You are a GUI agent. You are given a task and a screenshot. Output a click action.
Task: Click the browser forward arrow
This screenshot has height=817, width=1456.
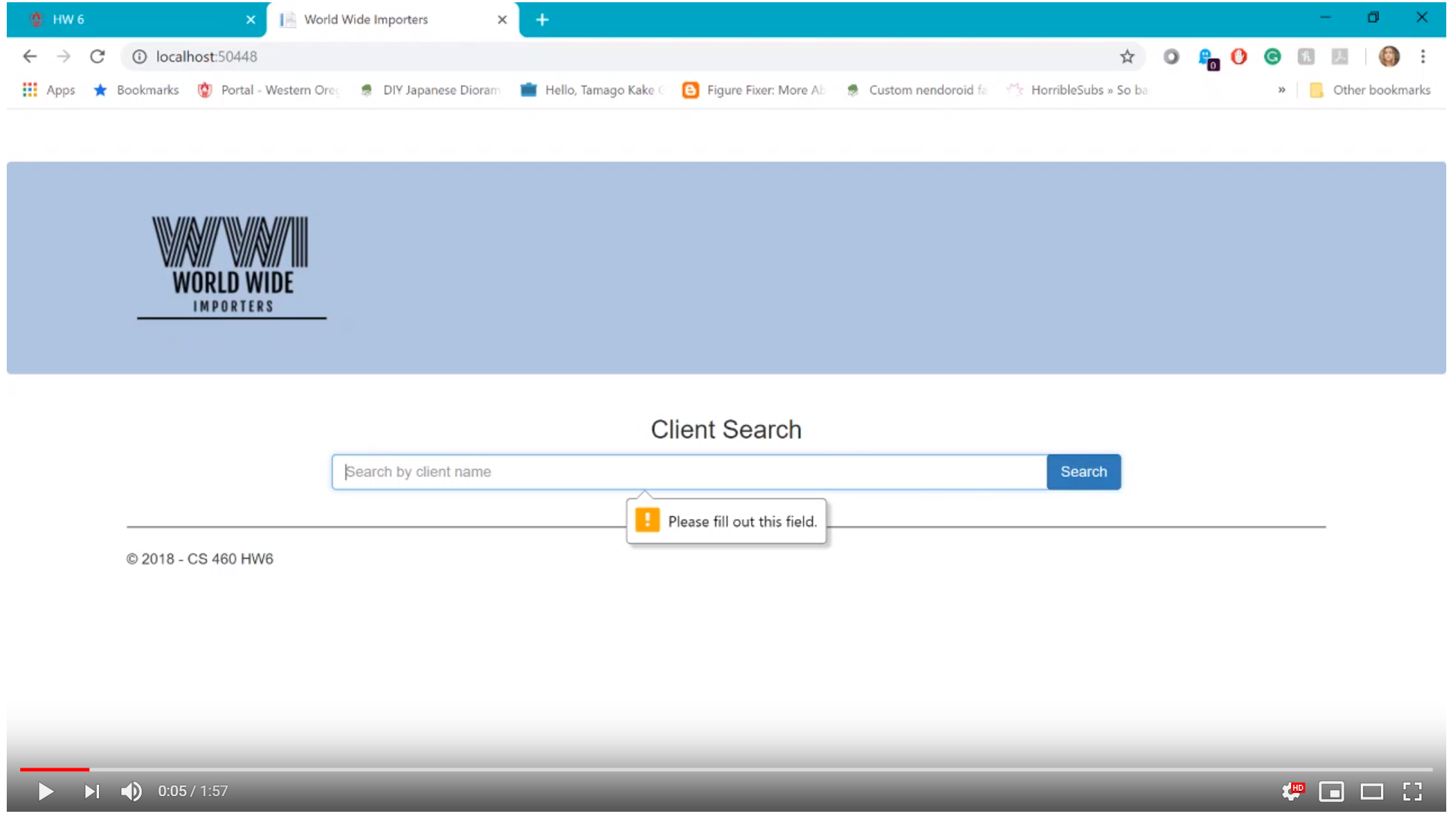click(x=64, y=56)
